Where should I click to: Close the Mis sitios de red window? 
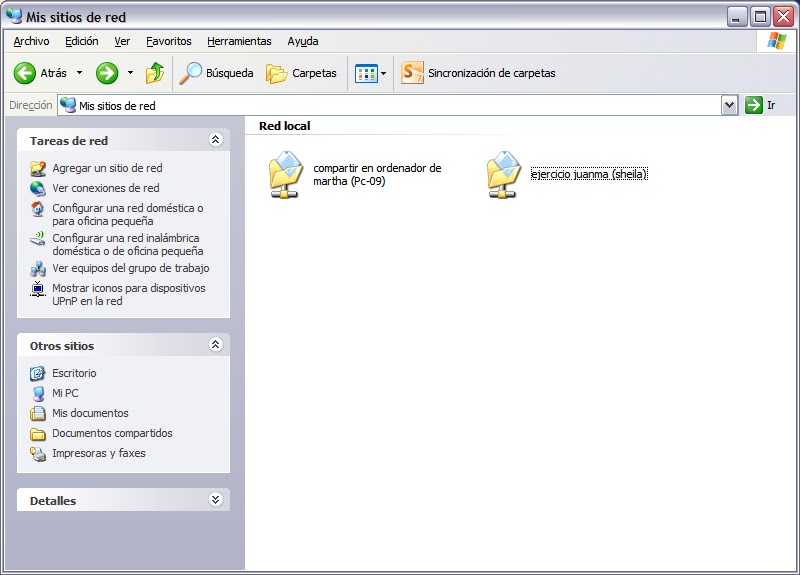click(784, 17)
